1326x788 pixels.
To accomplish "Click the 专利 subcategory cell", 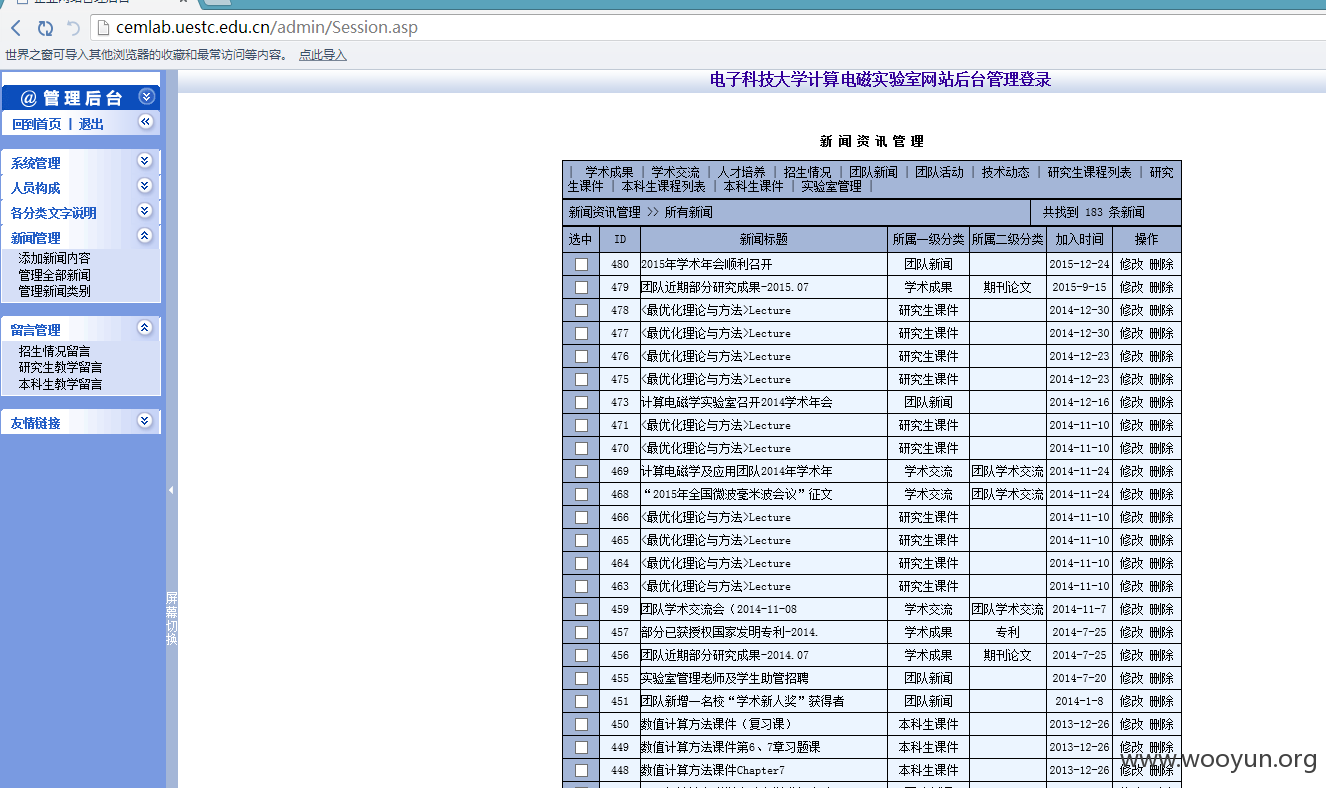I will point(1007,632).
